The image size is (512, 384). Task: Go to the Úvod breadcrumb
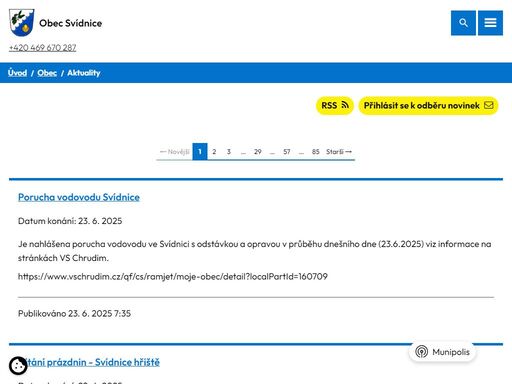point(17,73)
